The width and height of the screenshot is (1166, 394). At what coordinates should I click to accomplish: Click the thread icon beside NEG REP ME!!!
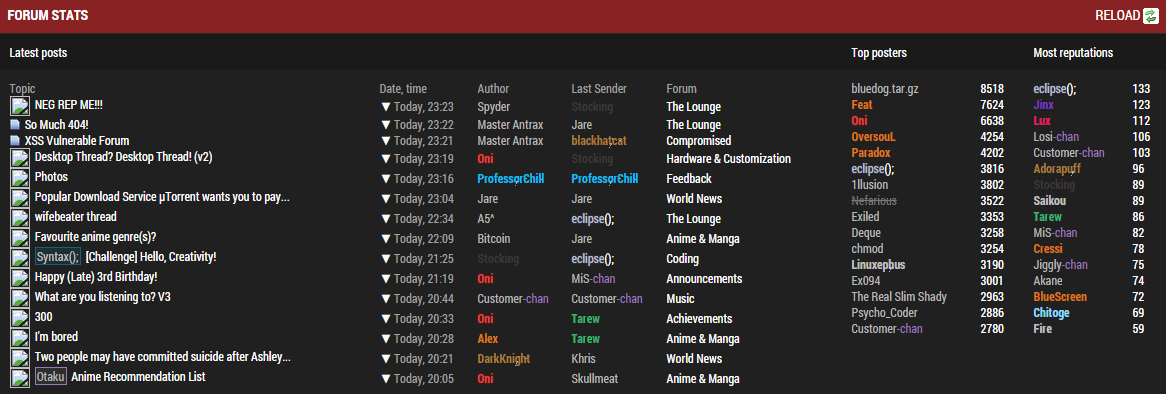tap(19, 106)
